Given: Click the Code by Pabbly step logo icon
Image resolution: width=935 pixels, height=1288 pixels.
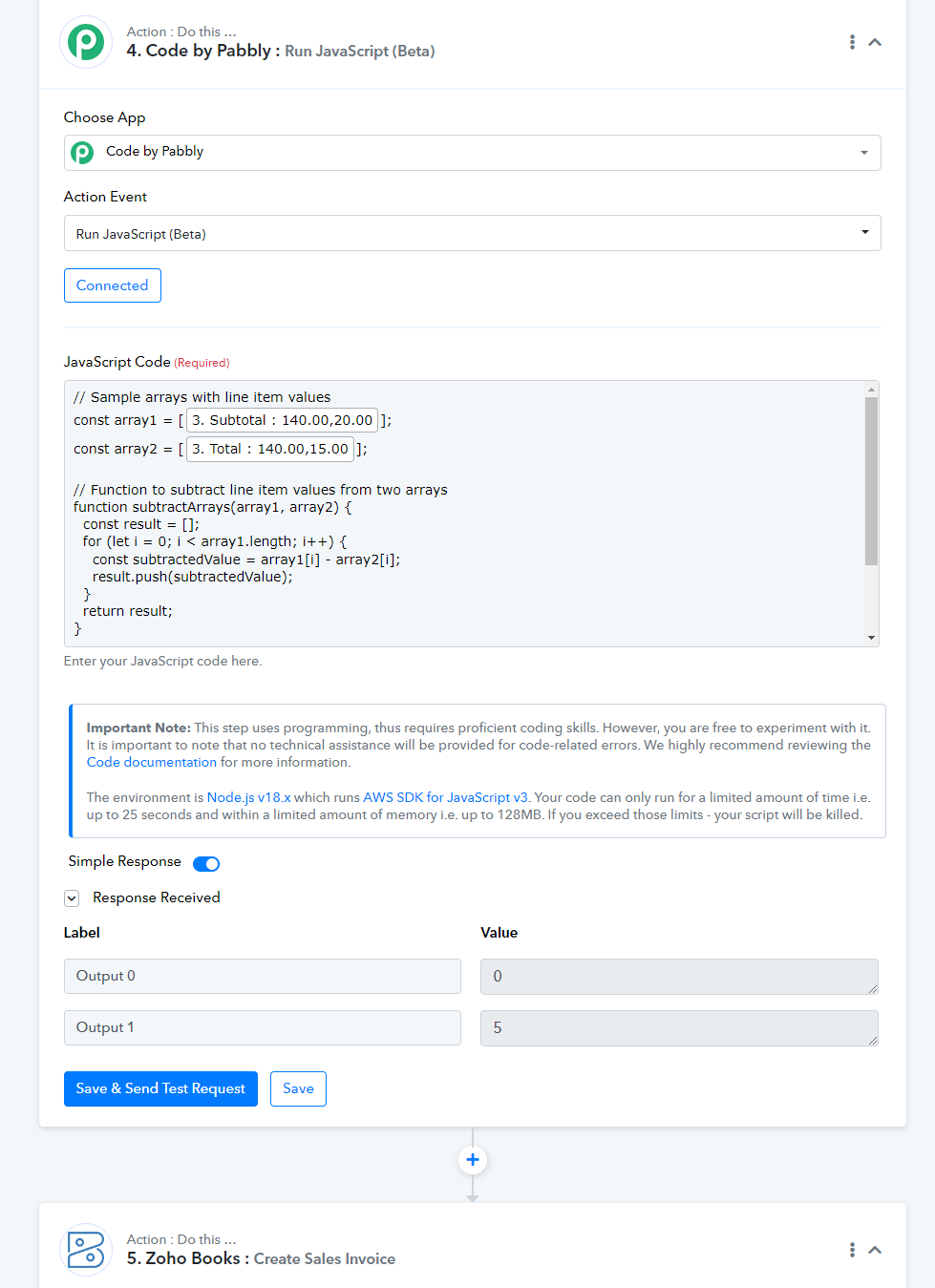Looking at the screenshot, I should pyautogui.click(x=86, y=42).
